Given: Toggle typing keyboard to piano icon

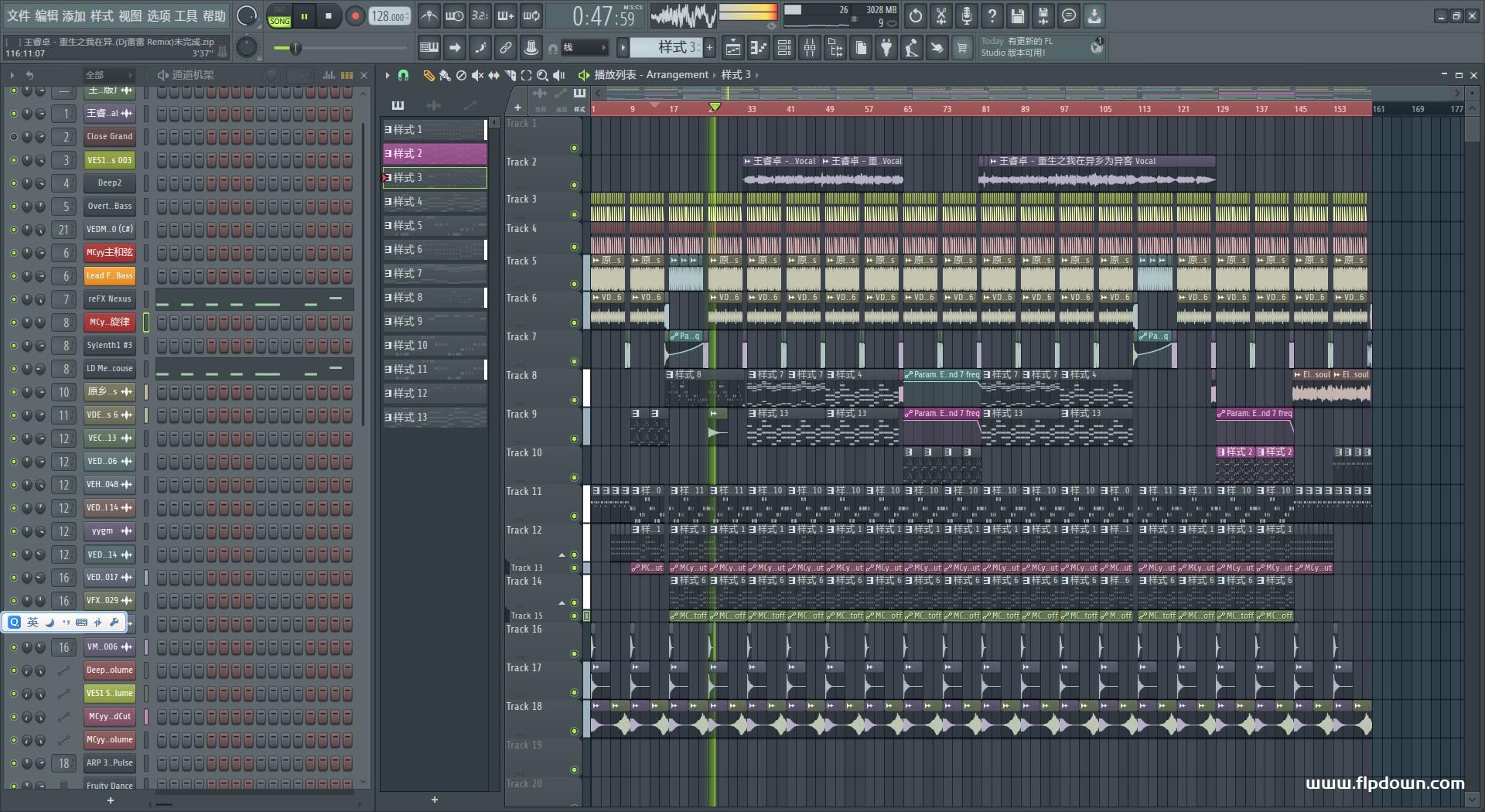Looking at the screenshot, I should pos(429,48).
